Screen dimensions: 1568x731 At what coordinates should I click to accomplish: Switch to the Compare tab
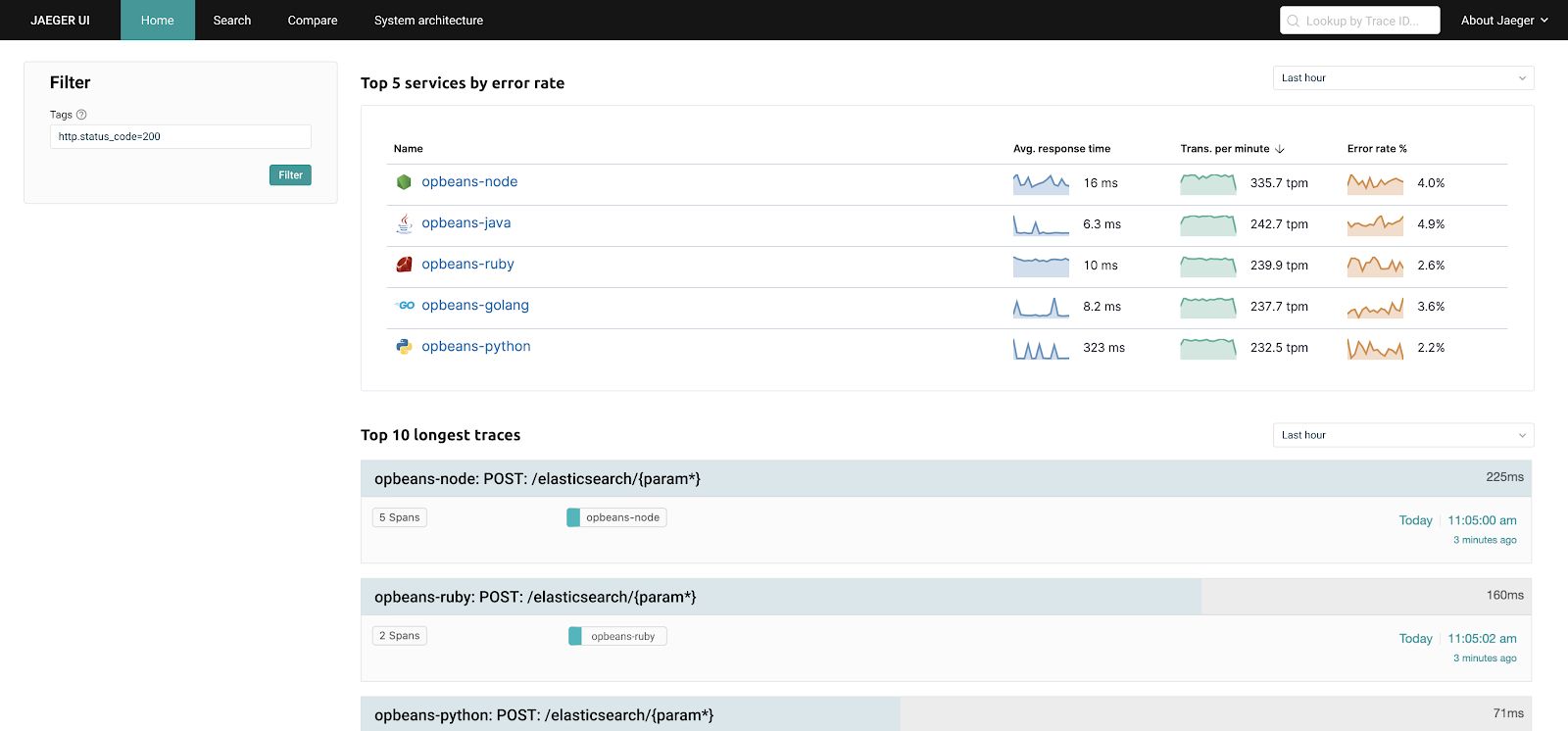point(313,21)
